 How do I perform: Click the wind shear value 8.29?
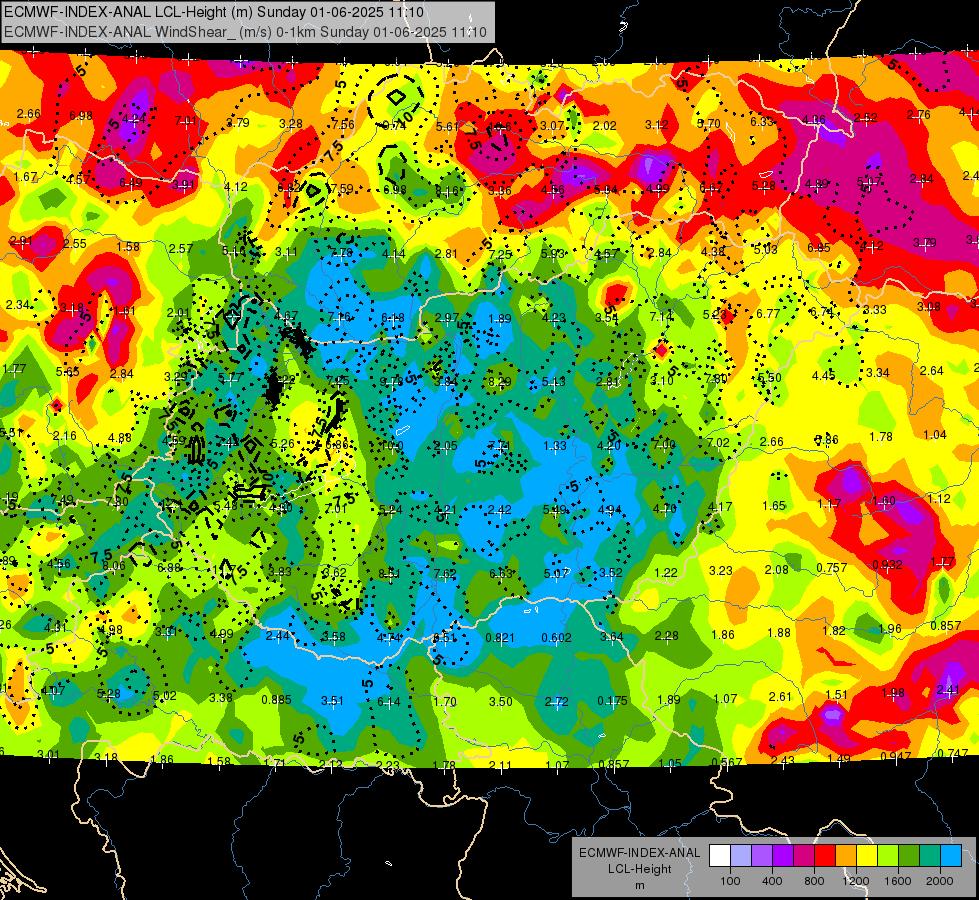click(499, 382)
